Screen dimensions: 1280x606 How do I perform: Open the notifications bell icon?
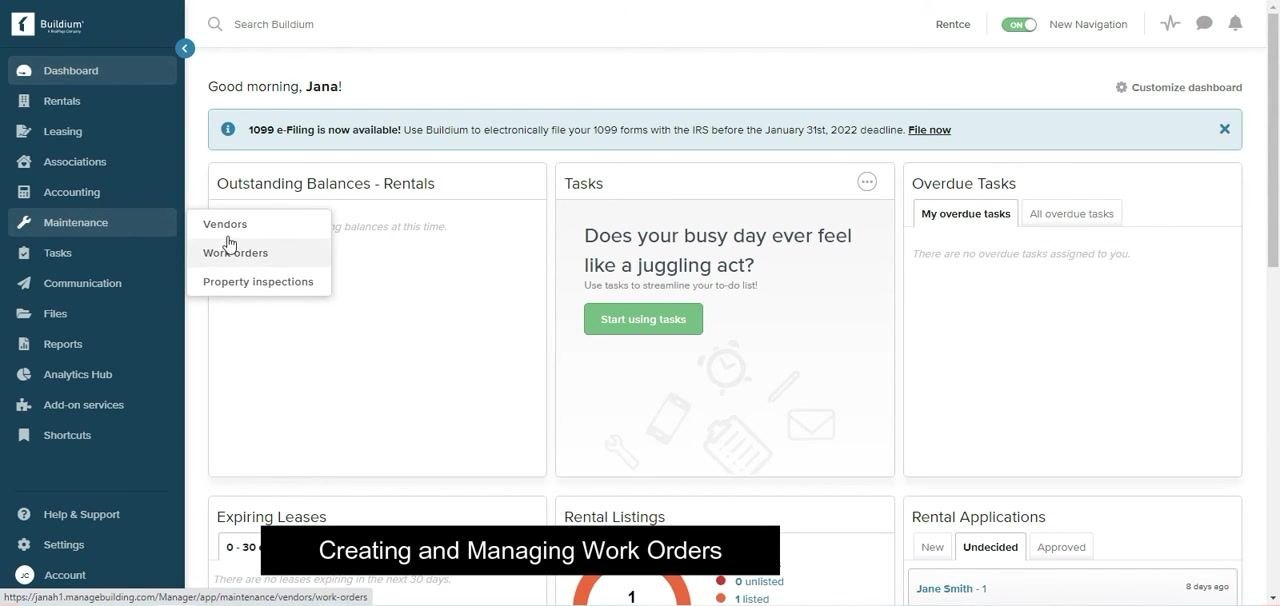1236,23
